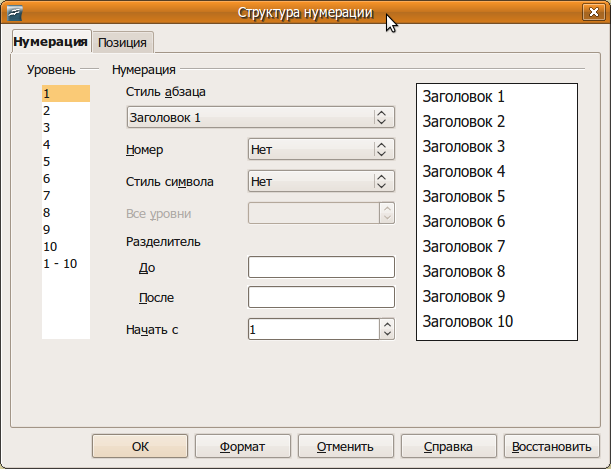The image size is (611, 469).
Task: Select level 3 in Уровень list
Action: tap(66, 127)
